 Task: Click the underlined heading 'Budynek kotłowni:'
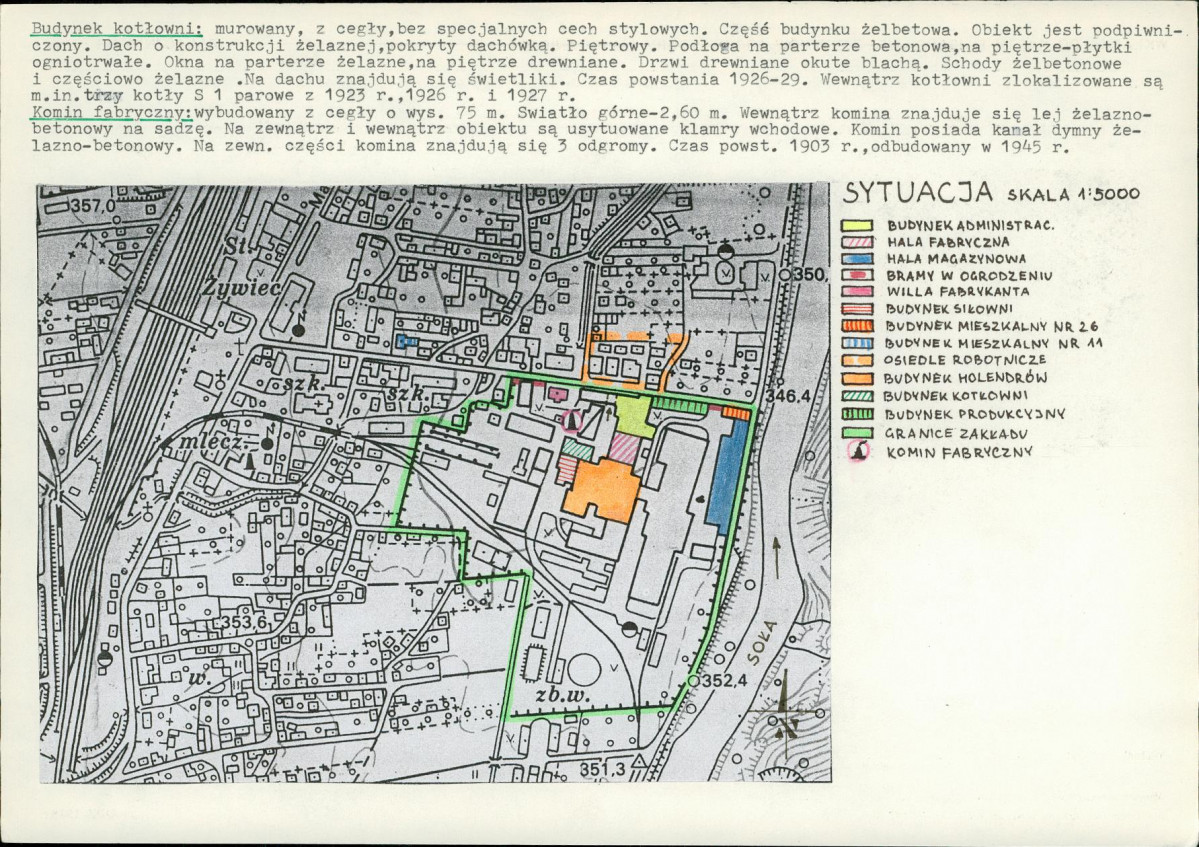point(117,29)
